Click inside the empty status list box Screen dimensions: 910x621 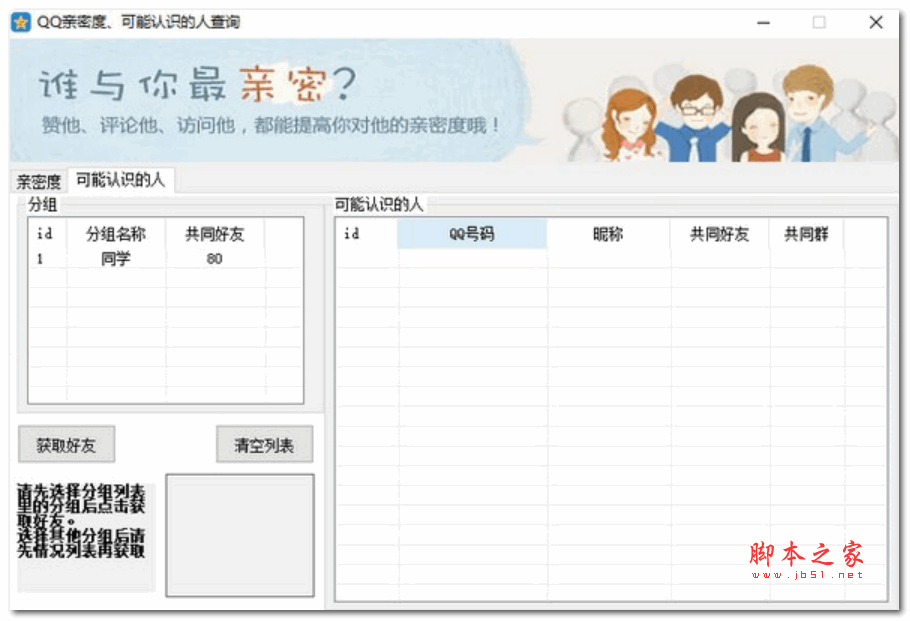[240, 535]
